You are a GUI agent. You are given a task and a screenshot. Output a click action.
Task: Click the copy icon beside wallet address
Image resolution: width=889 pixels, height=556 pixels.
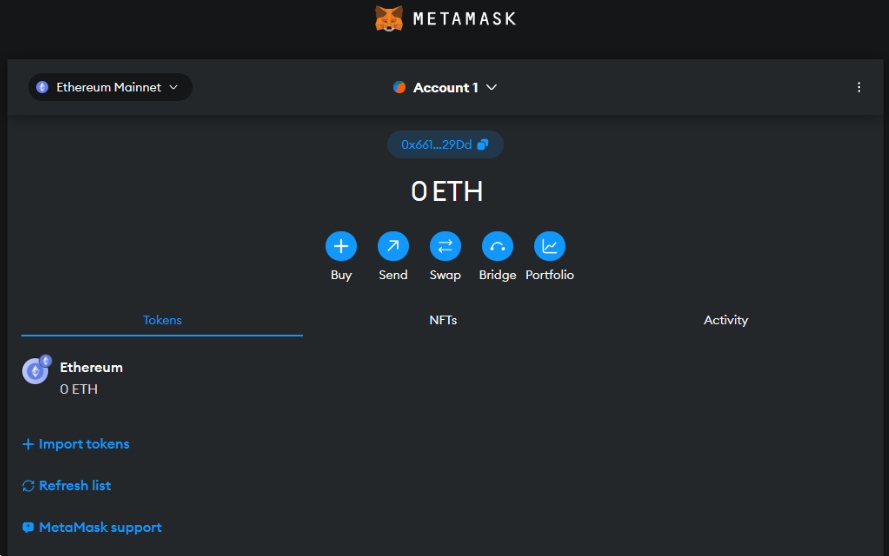[x=483, y=145]
